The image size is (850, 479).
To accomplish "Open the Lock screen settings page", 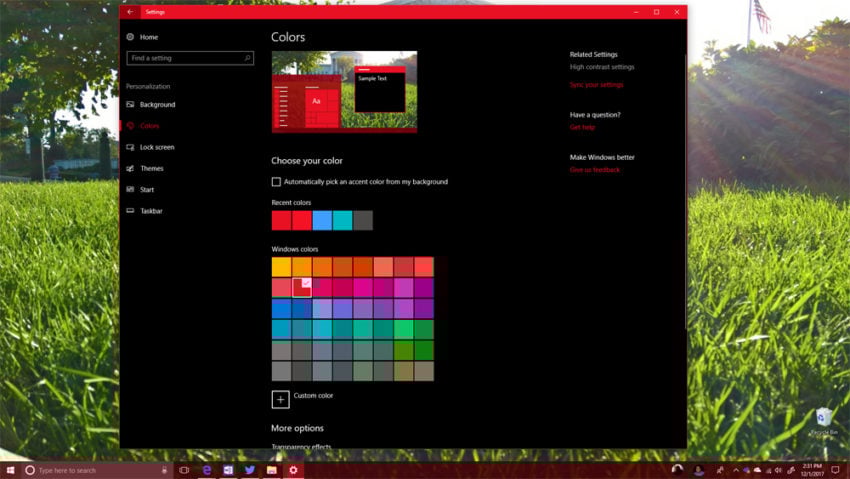I will tap(157, 147).
